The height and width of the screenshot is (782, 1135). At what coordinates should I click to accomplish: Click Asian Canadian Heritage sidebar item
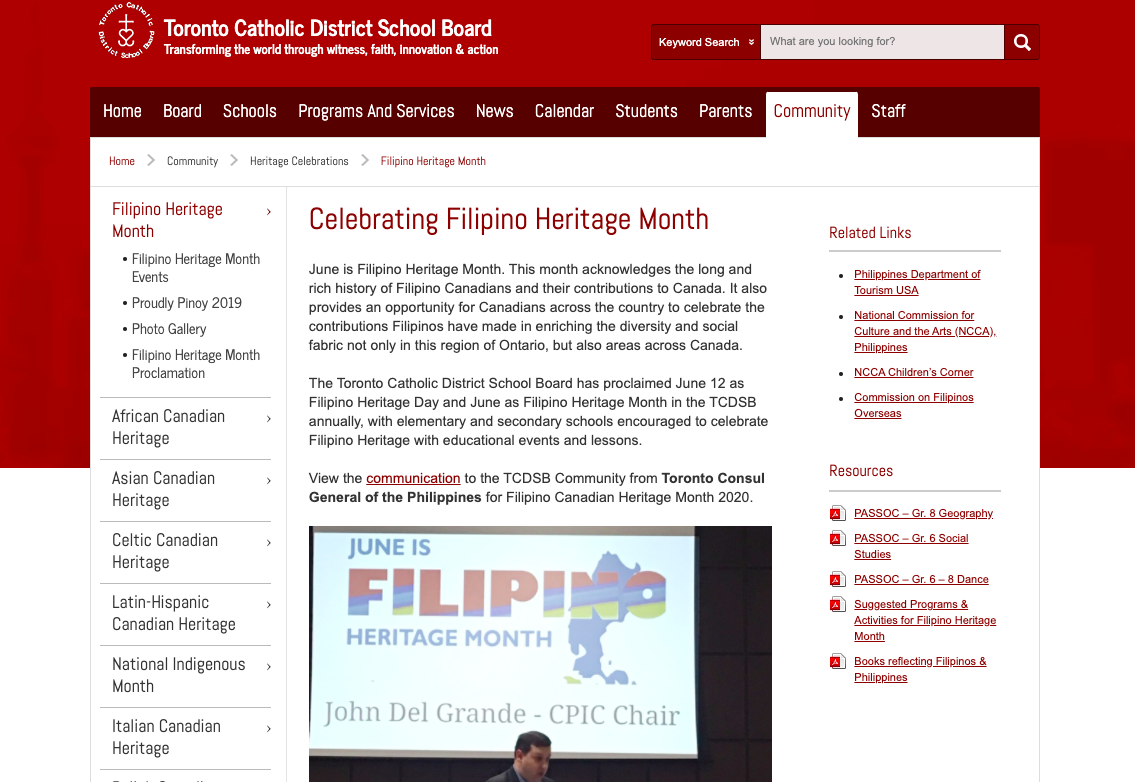[163, 489]
